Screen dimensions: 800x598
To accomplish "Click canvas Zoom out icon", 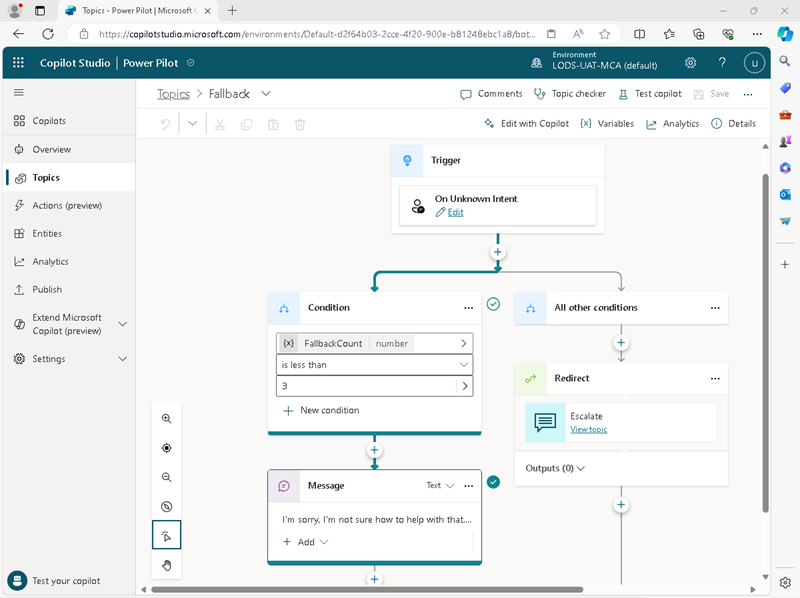I will [166, 477].
